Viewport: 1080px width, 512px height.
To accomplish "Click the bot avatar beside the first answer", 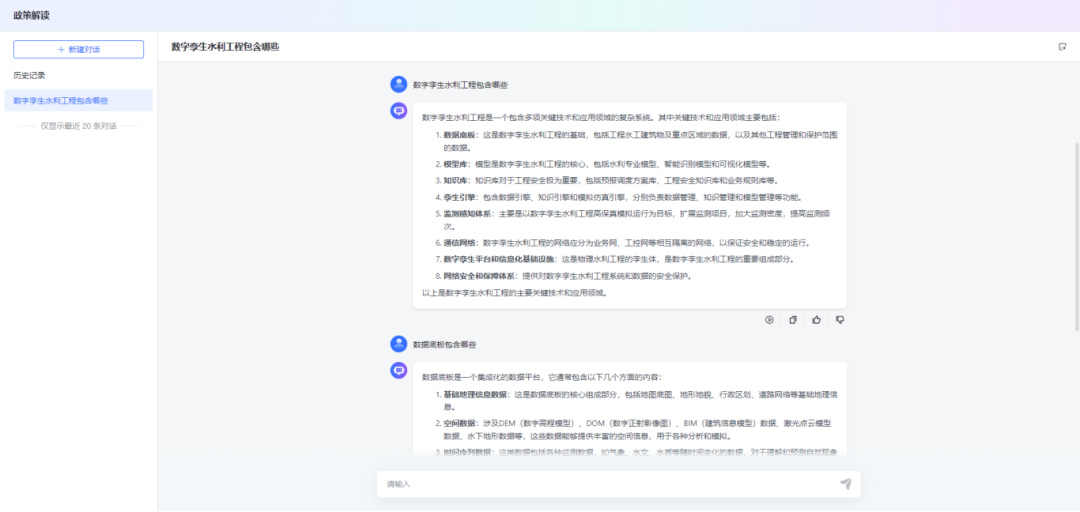I will [x=398, y=111].
